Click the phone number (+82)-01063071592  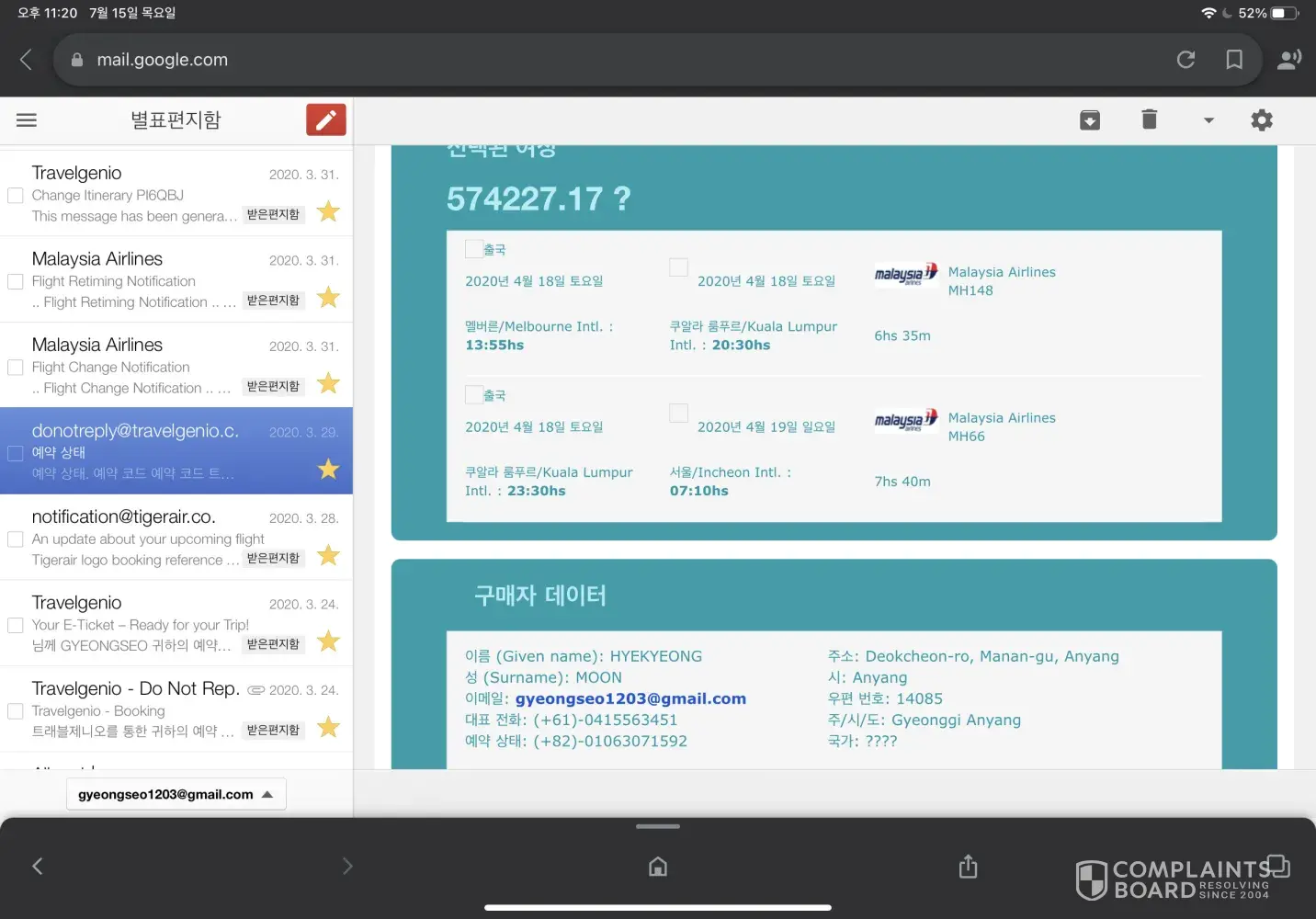tap(610, 741)
